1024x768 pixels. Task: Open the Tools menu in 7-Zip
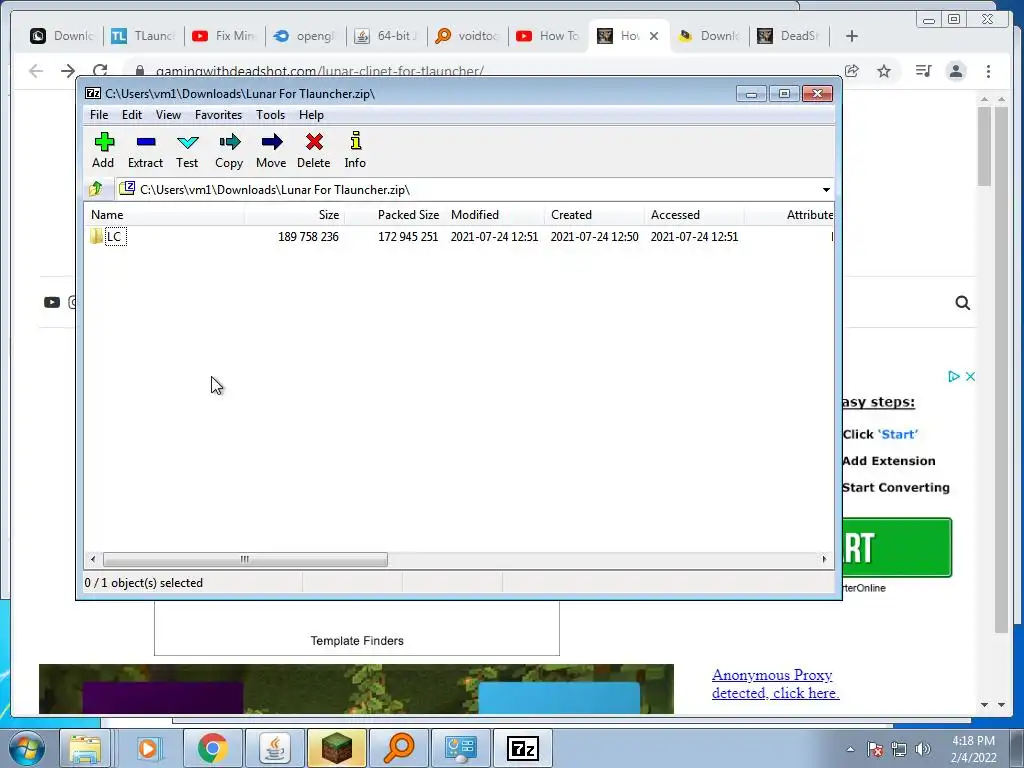[x=270, y=115]
